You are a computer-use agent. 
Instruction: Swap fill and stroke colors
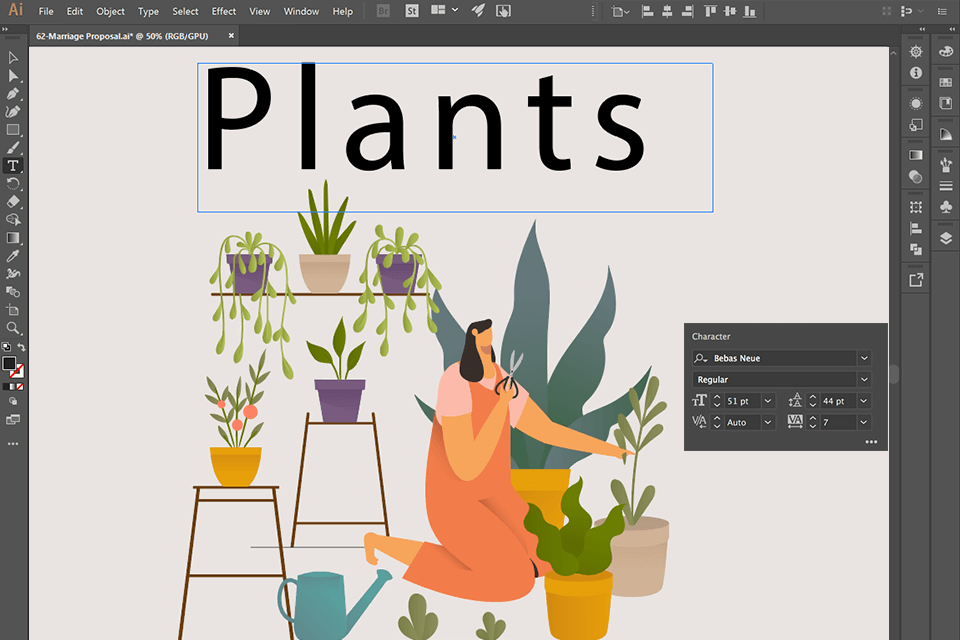coord(21,348)
